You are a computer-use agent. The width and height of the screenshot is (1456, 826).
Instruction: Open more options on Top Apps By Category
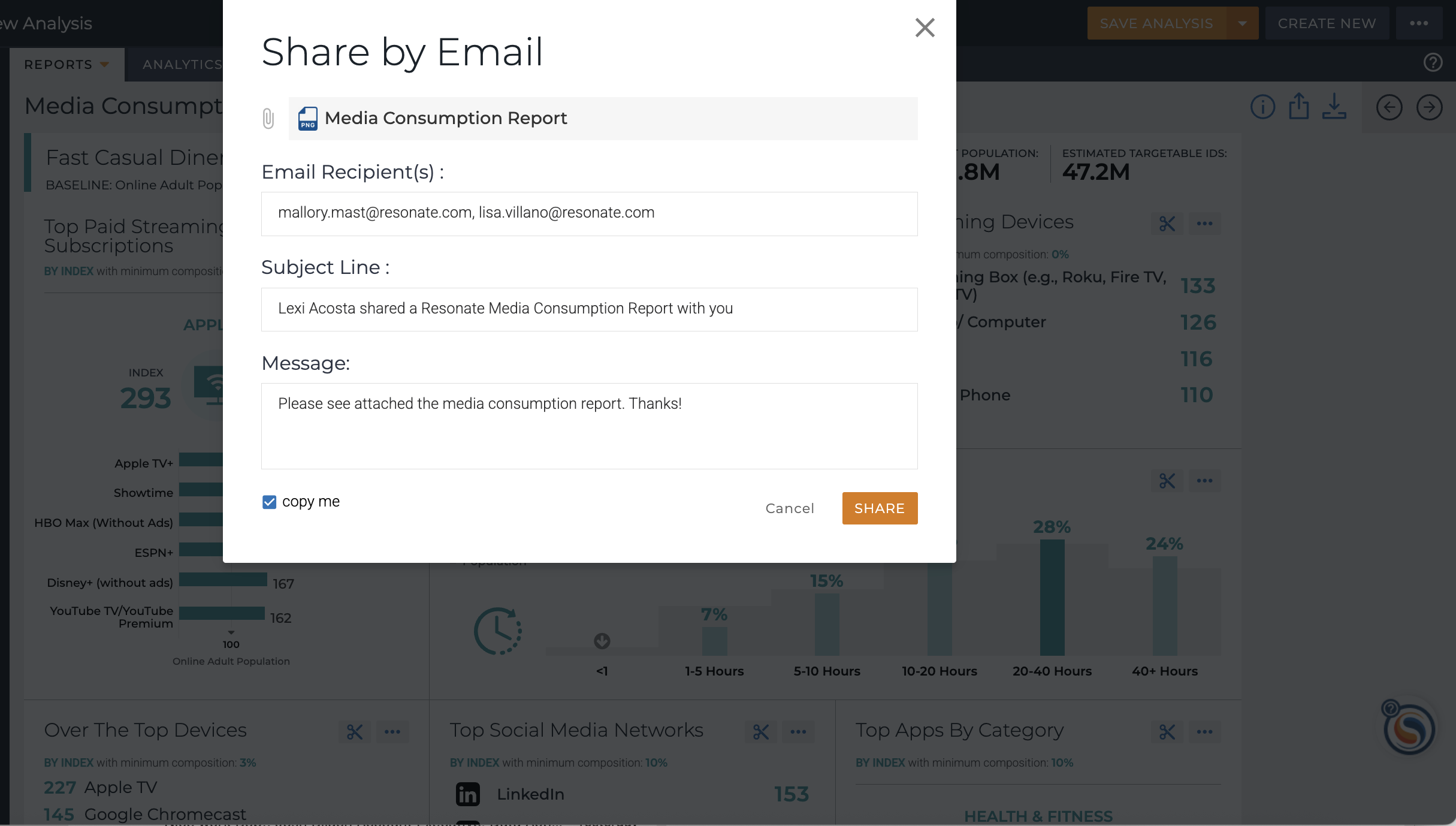[x=1204, y=732]
